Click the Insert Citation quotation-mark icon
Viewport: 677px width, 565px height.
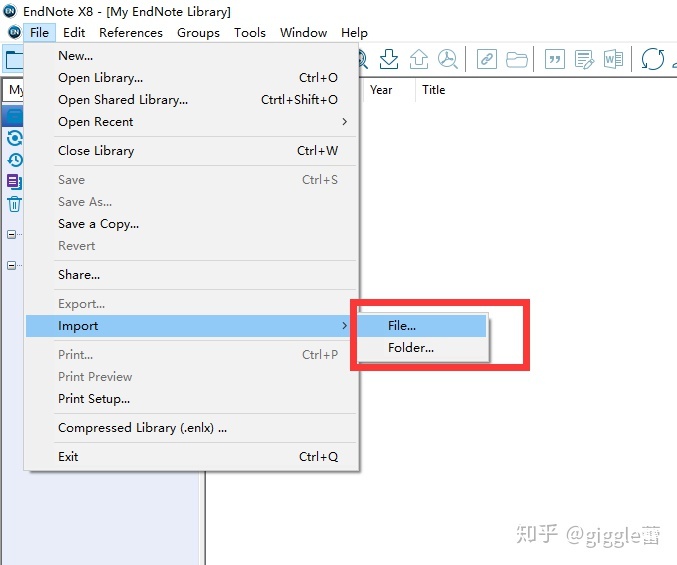(555, 59)
